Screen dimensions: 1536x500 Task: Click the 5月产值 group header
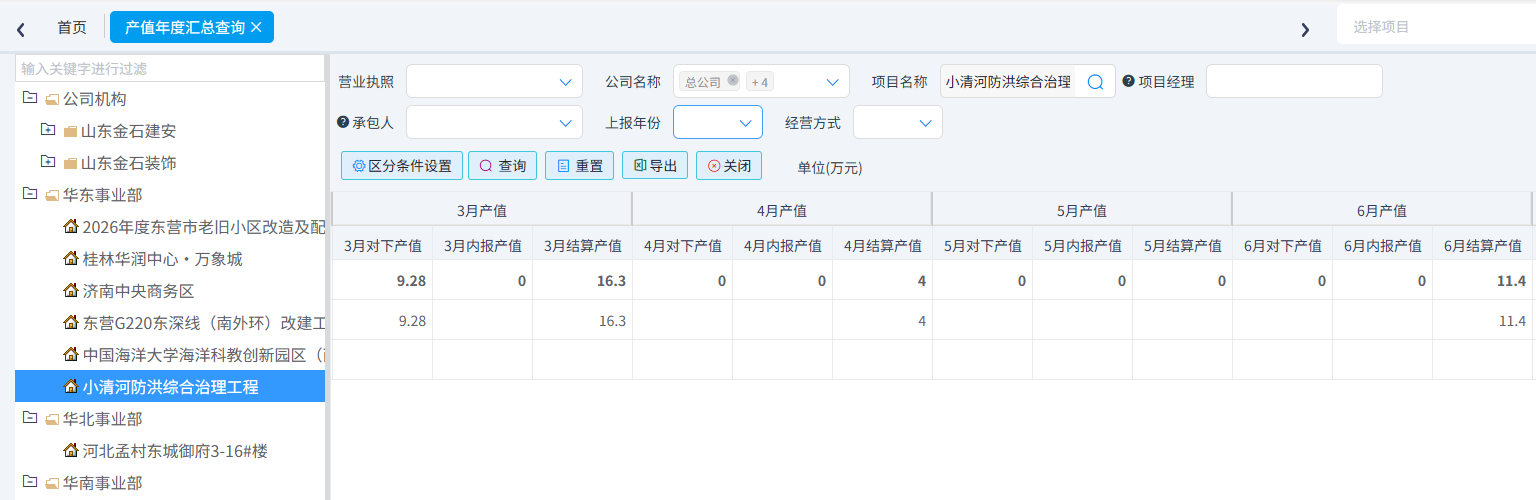[x=1082, y=210]
